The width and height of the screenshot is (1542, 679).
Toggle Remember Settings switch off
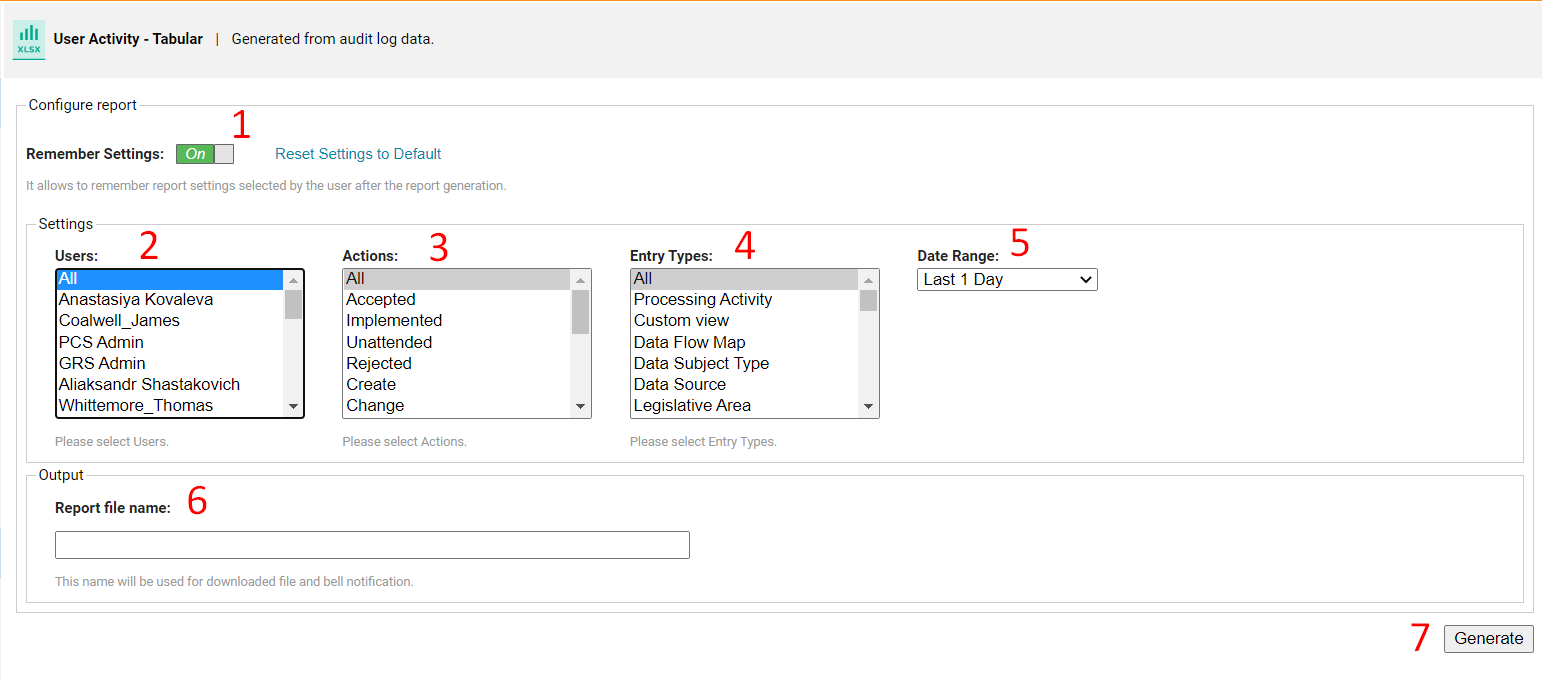click(x=205, y=154)
